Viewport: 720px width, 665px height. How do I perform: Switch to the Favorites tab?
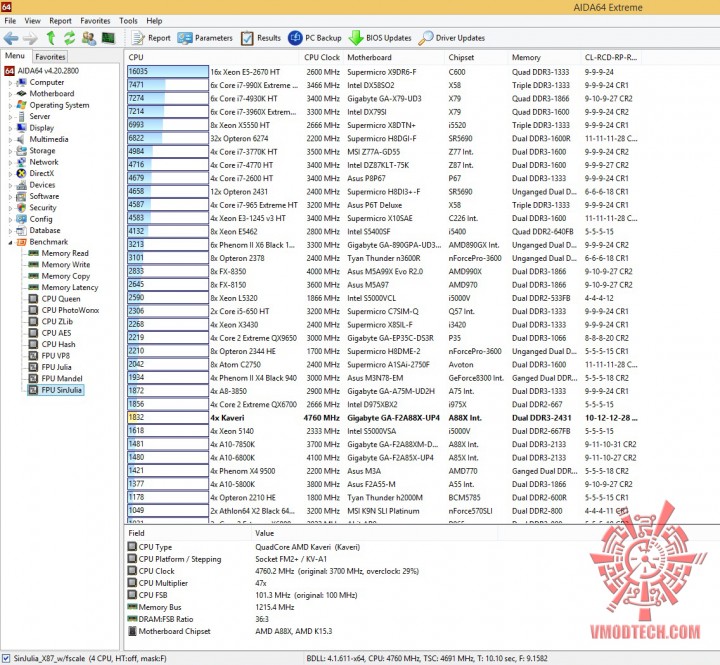pyautogui.click(x=50, y=57)
